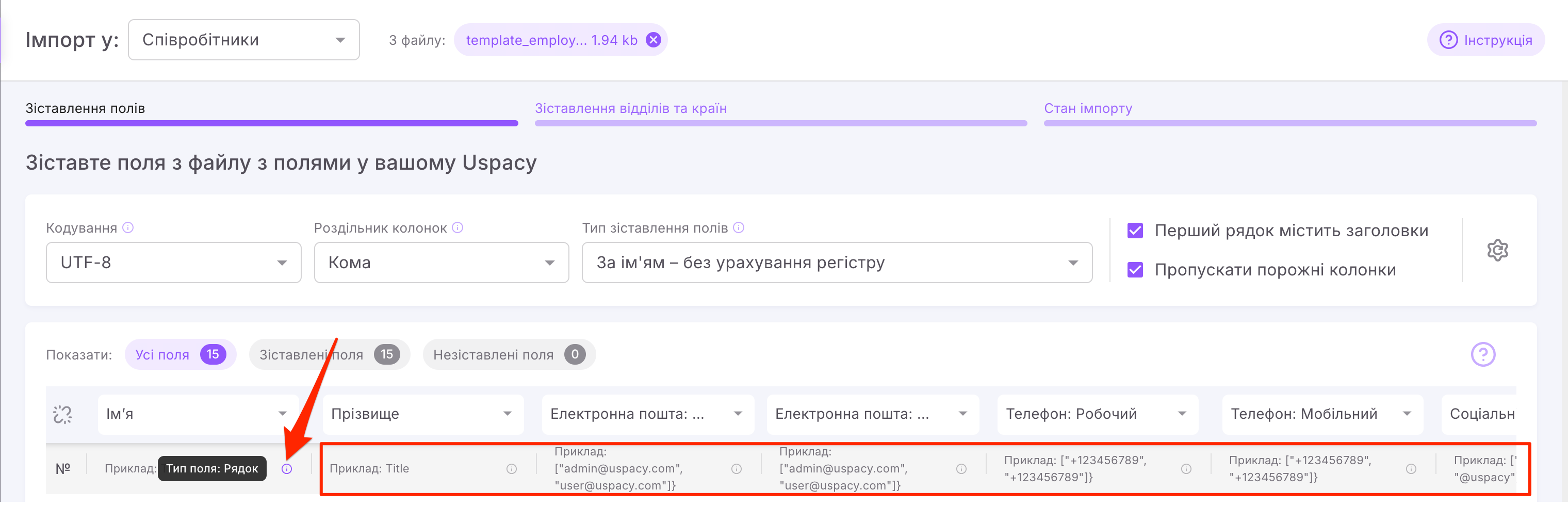Uncheck Перший рядок містить заголовки

(1135, 231)
